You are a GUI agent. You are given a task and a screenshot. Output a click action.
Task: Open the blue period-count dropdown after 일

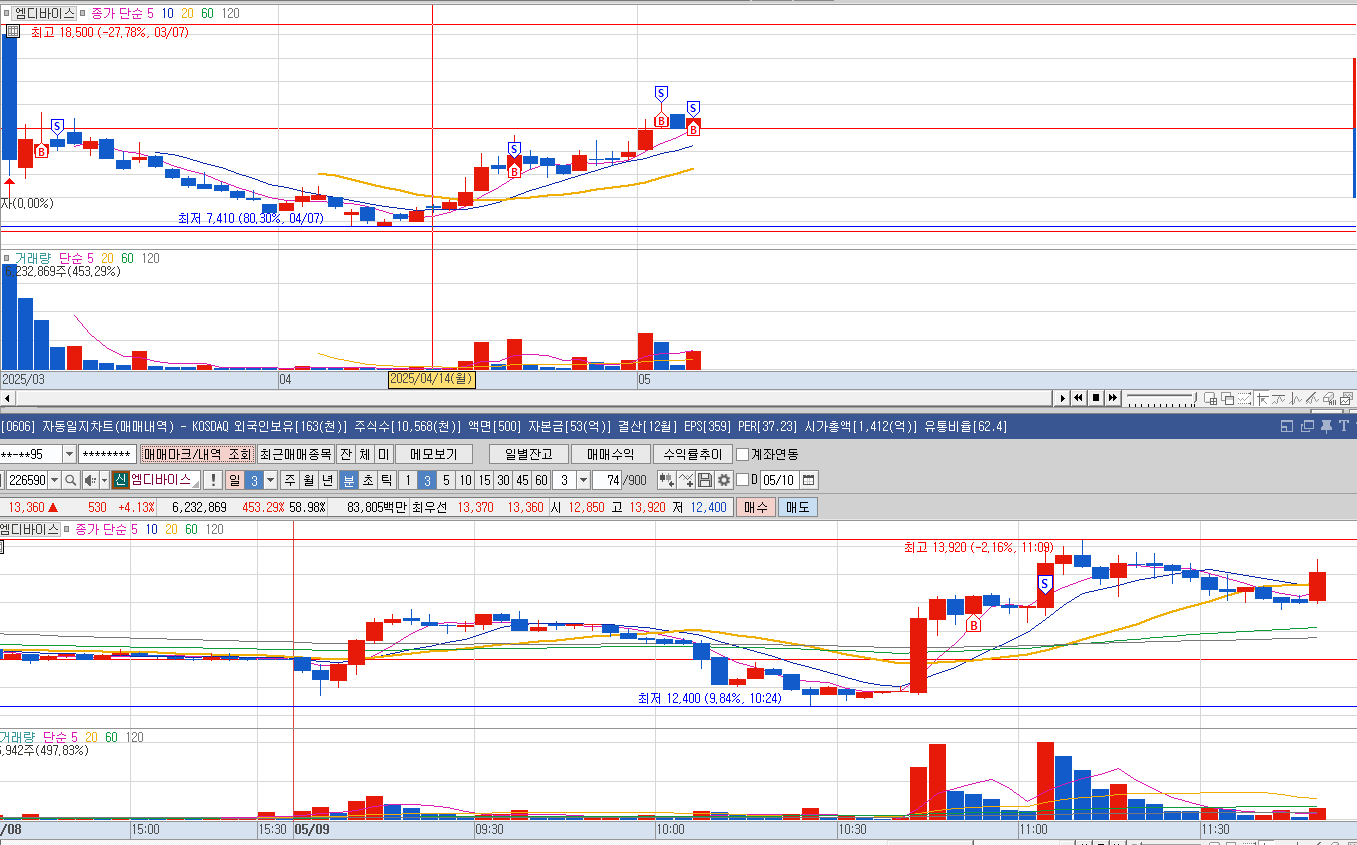pos(270,480)
